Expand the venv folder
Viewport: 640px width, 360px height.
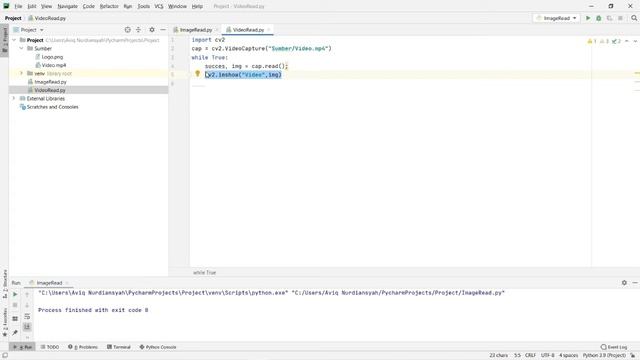[x=22, y=73]
